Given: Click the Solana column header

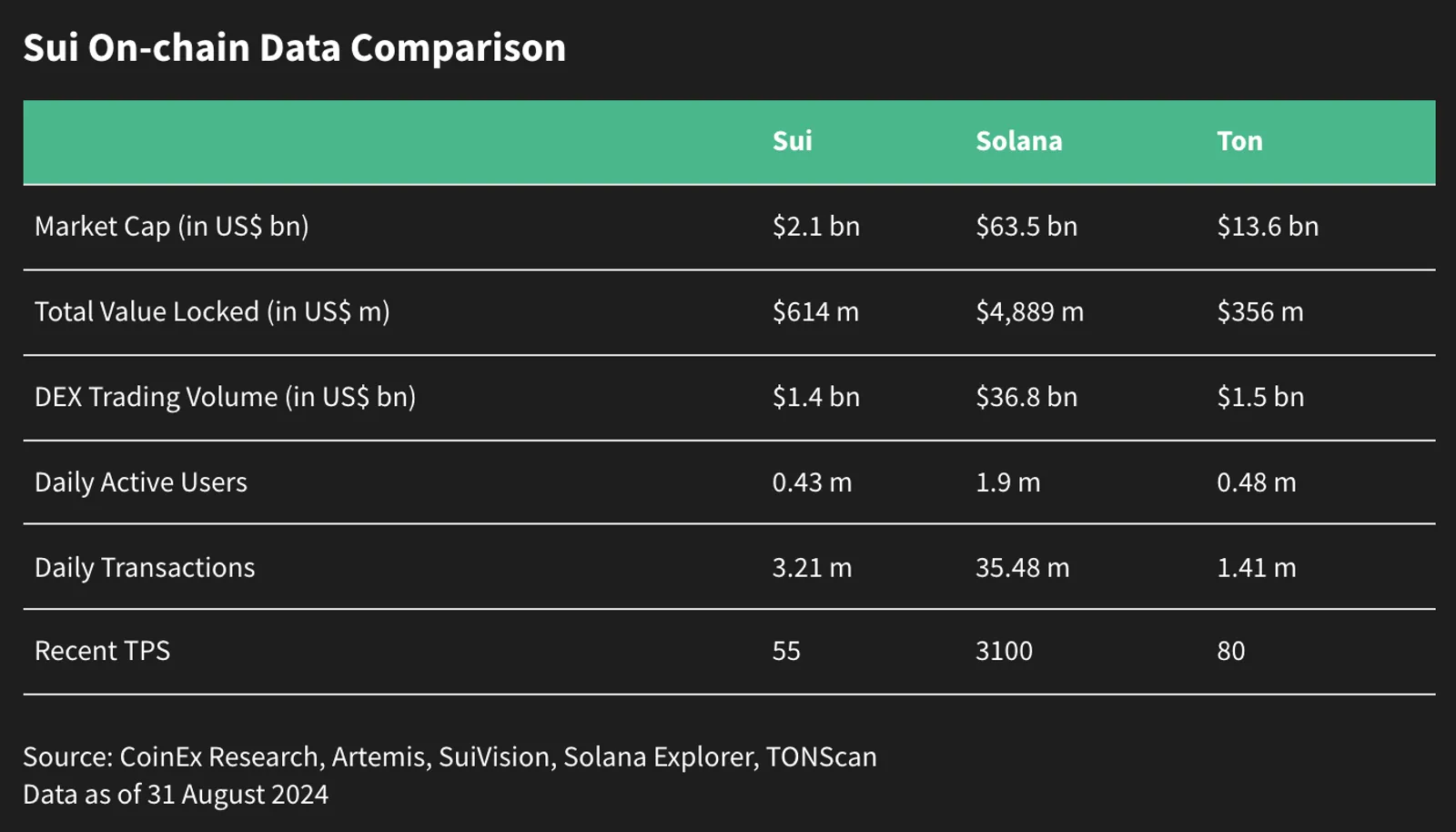Looking at the screenshot, I should pyautogui.click(x=1018, y=141).
